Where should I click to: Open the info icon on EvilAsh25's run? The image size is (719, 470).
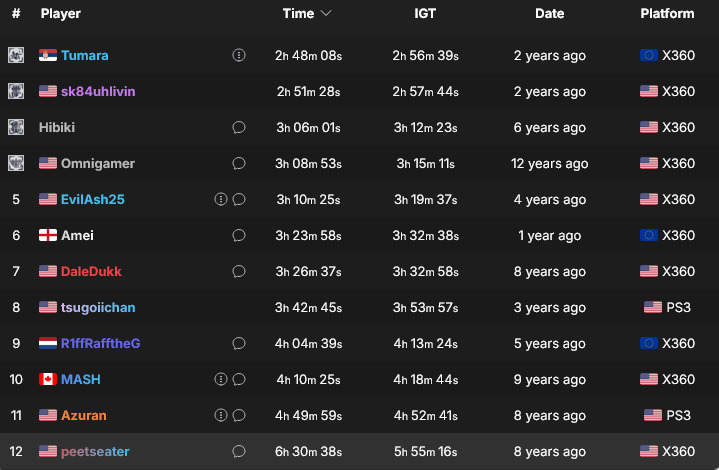tap(221, 199)
